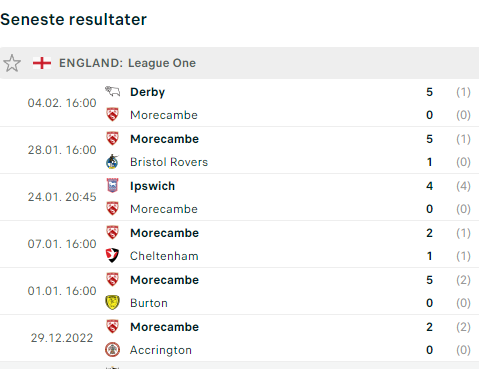
Task: Click the Accrington club crest
Action: point(112,350)
